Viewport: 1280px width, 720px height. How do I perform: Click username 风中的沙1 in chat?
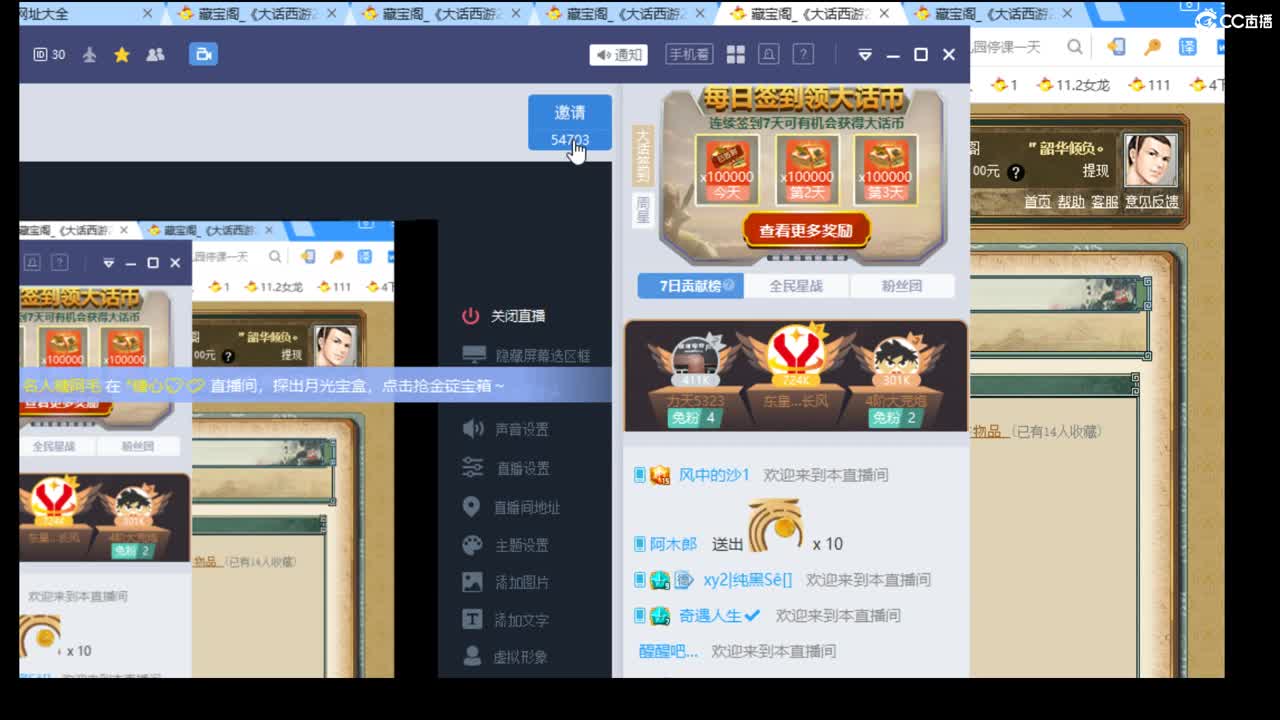point(714,475)
